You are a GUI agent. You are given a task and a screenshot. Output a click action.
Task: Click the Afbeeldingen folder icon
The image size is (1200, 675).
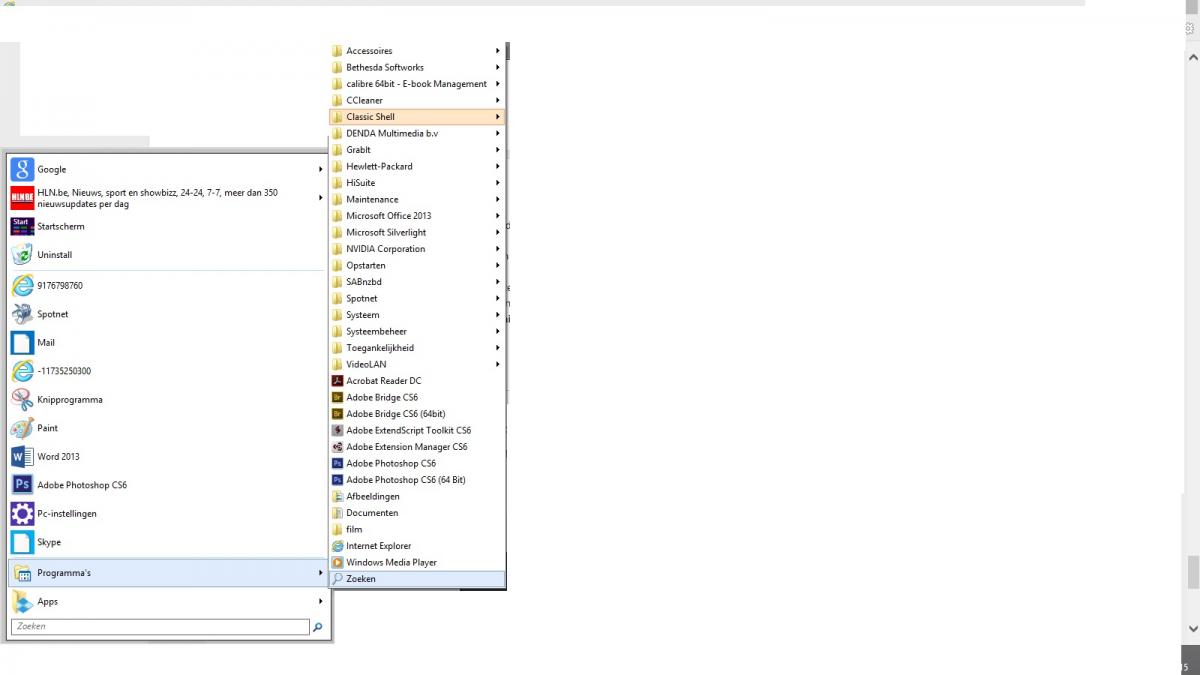tap(338, 496)
